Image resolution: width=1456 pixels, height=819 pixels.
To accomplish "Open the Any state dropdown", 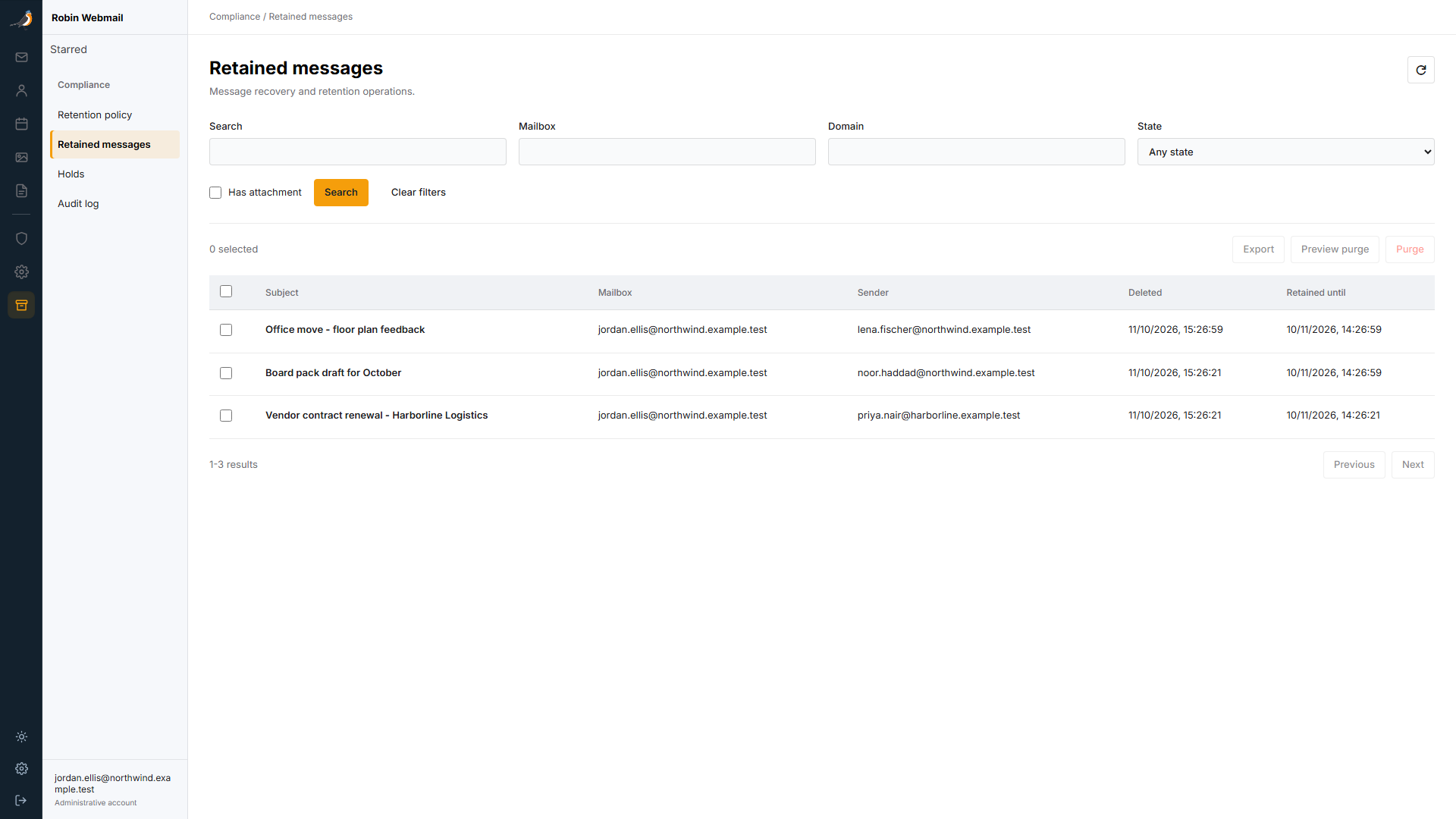I will click(1285, 152).
